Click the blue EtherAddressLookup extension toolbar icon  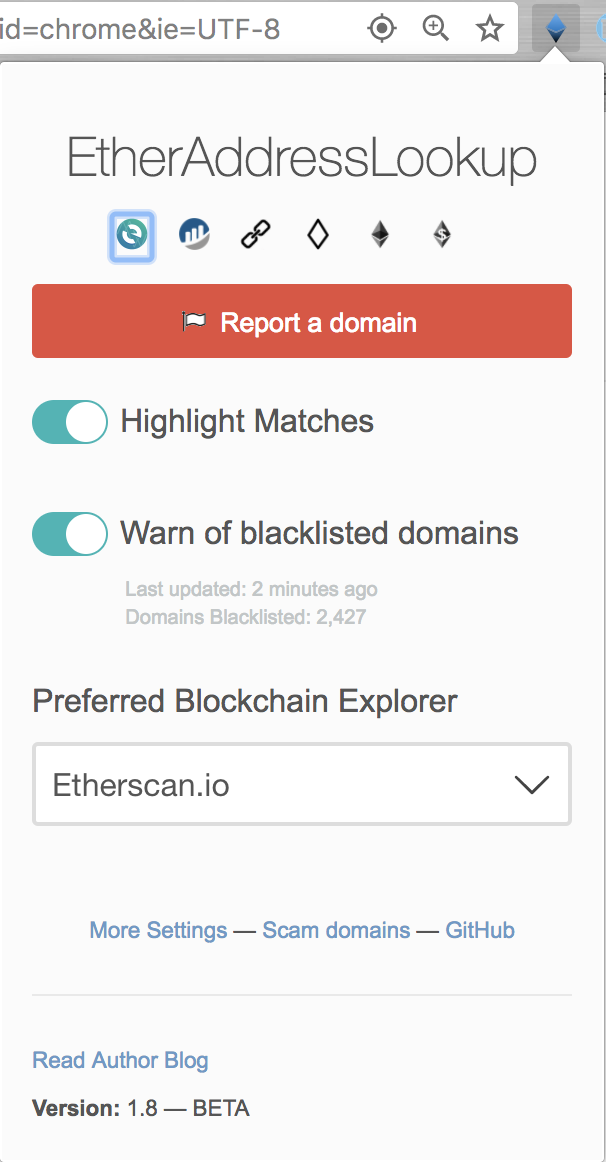(x=556, y=29)
